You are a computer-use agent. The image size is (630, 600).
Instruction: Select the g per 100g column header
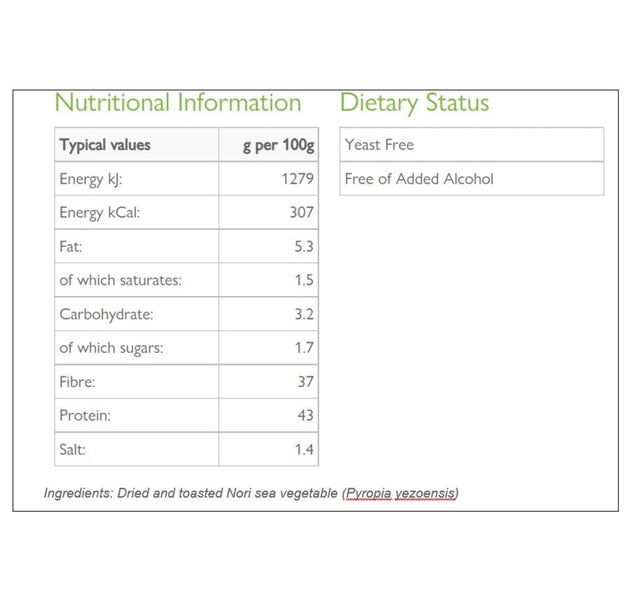[278, 146]
